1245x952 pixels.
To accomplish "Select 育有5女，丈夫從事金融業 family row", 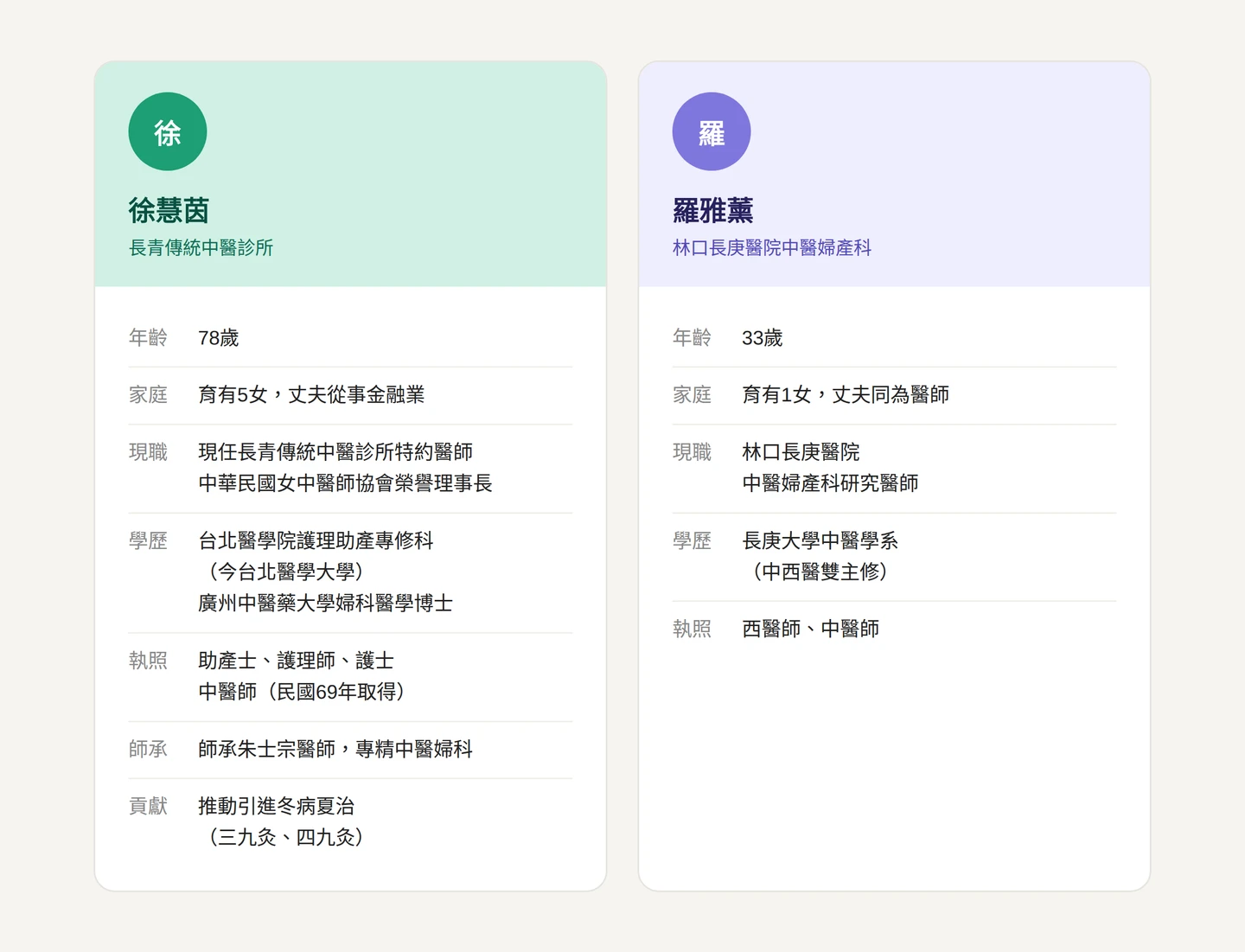I will [311, 395].
